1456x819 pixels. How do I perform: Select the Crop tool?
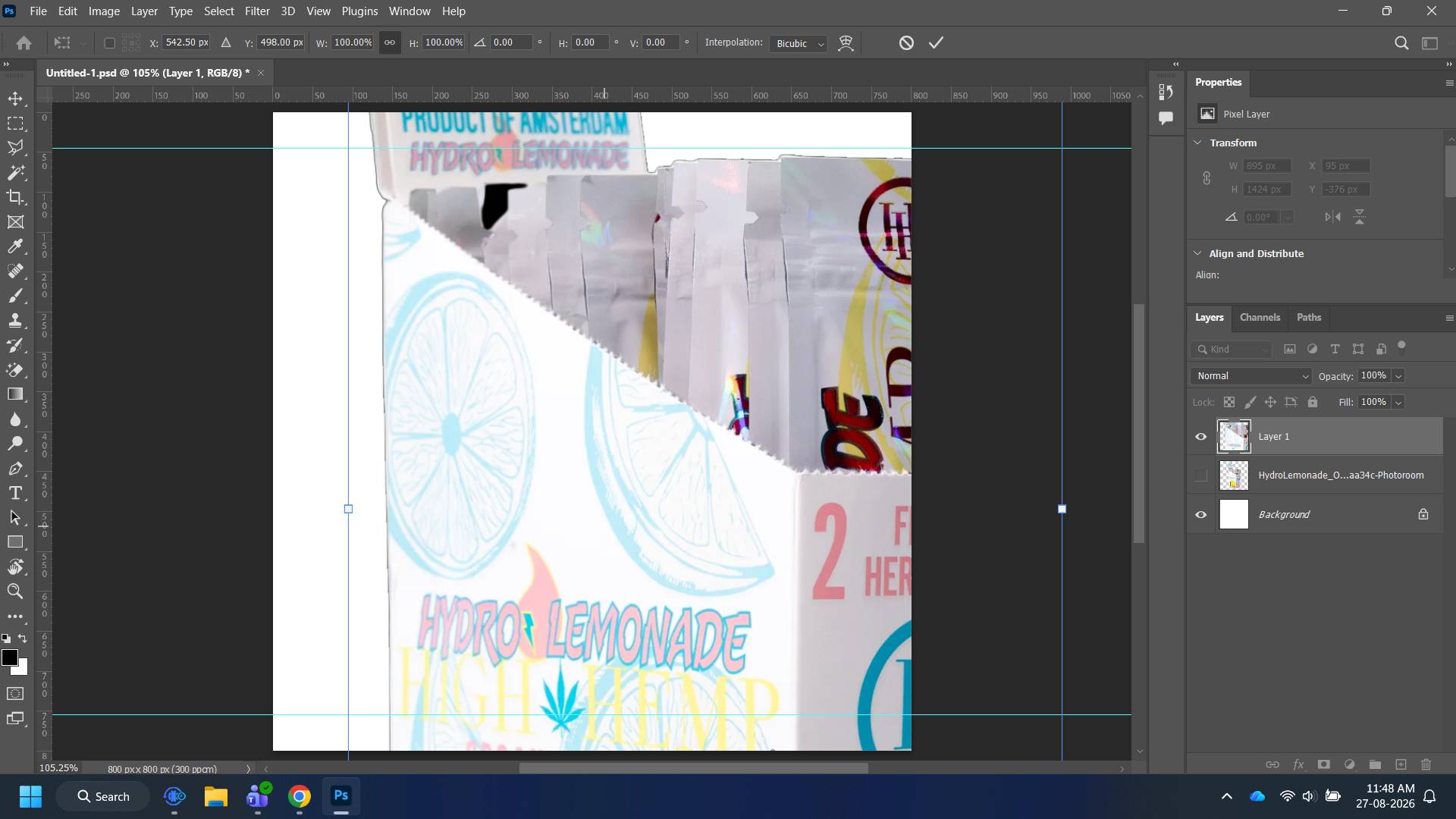(x=15, y=197)
